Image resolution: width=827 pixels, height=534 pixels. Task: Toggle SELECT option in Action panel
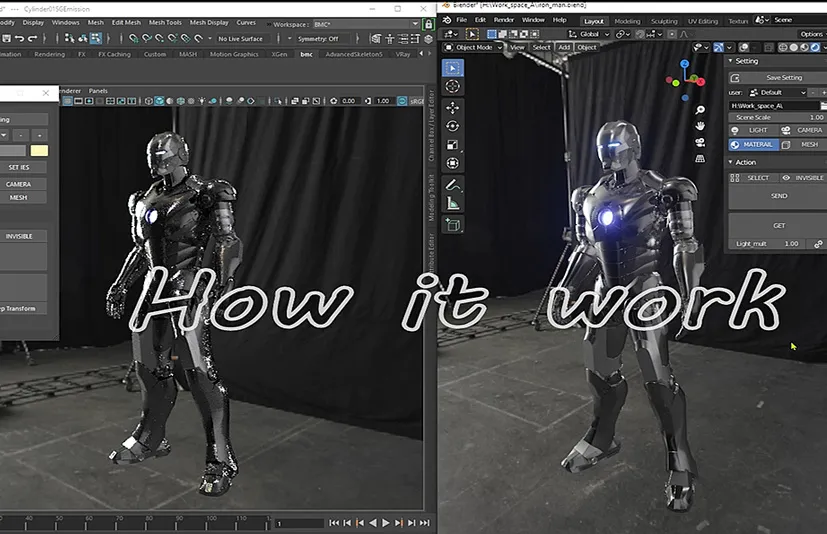pyautogui.click(x=753, y=178)
